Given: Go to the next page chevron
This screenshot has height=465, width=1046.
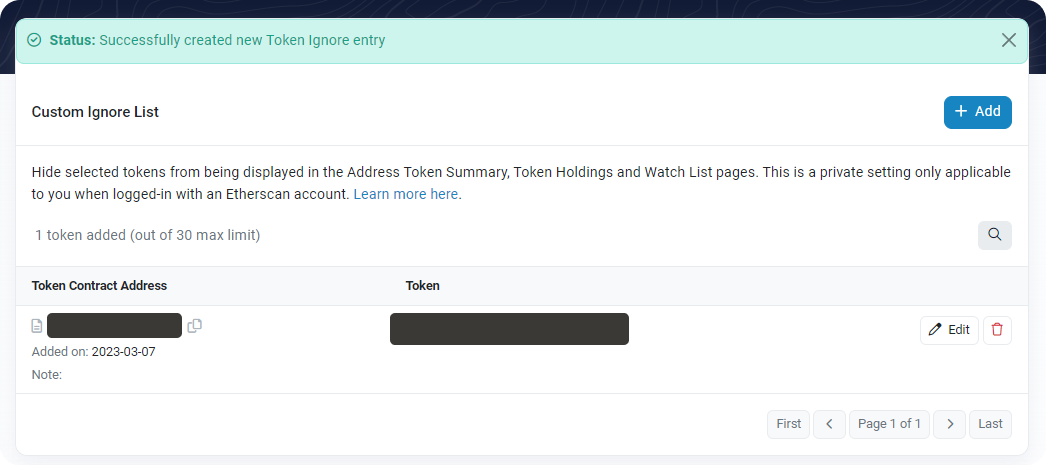Looking at the screenshot, I should click(x=950, y=424).
